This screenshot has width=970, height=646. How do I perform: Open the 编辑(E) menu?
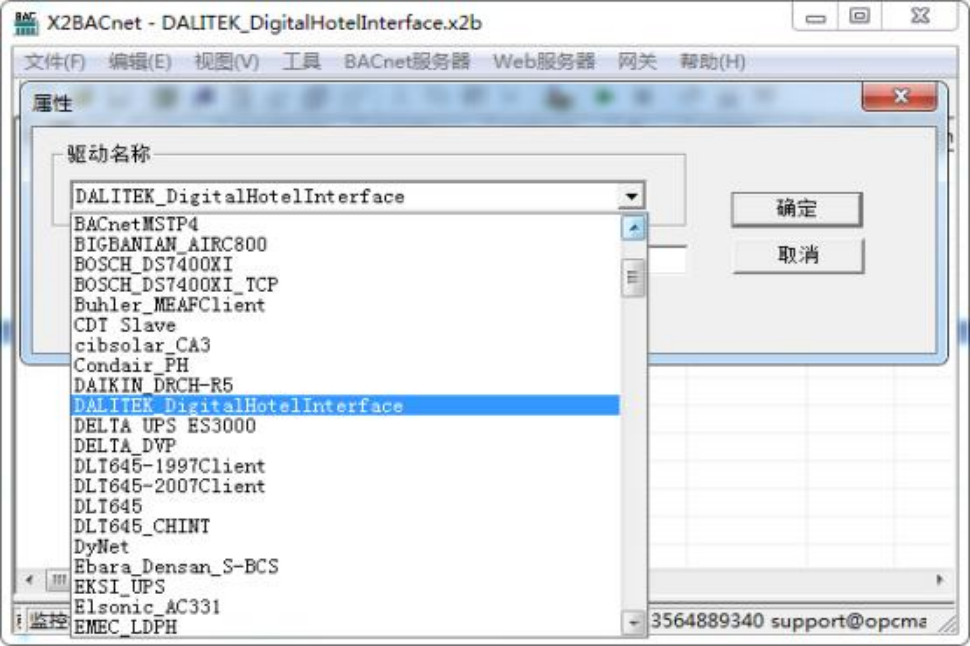pos(140,61)
